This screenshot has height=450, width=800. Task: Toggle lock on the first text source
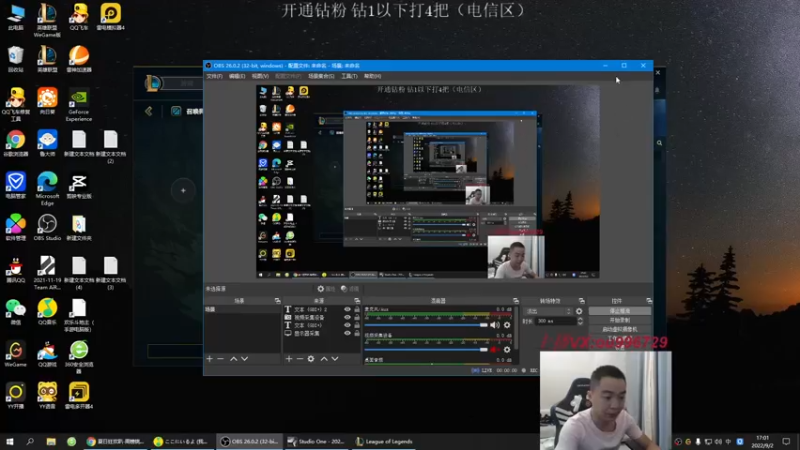tap(357, 309)
